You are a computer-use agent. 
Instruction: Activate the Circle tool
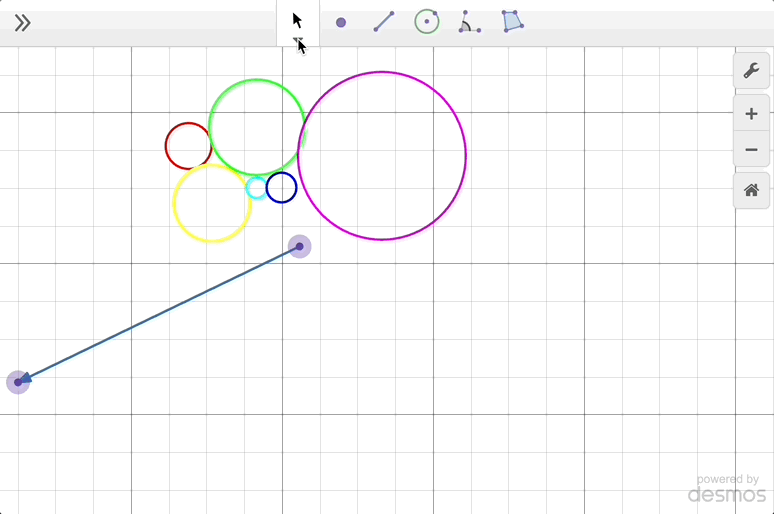tap(427, 22)
